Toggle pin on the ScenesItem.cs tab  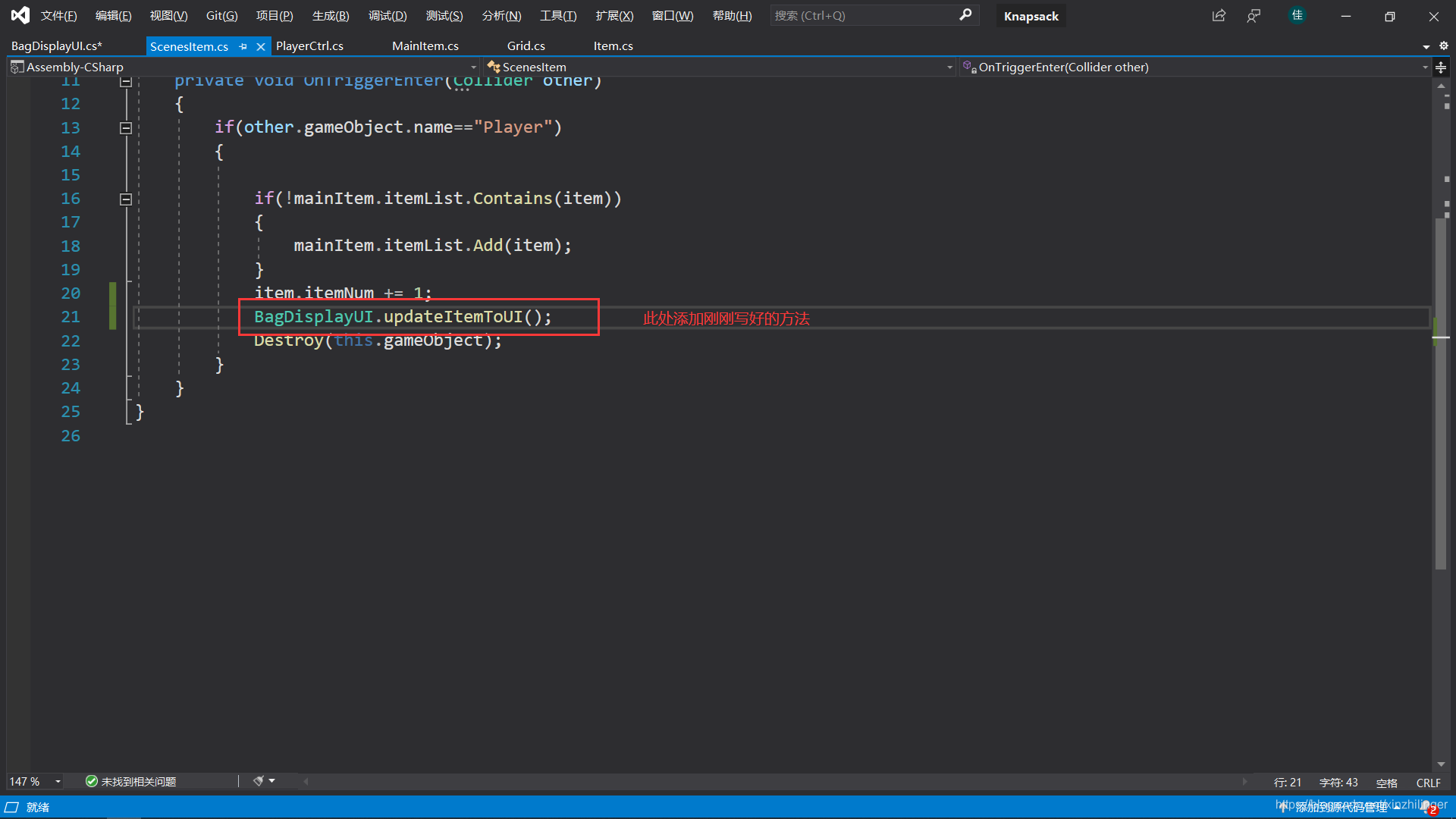point(243,46)
